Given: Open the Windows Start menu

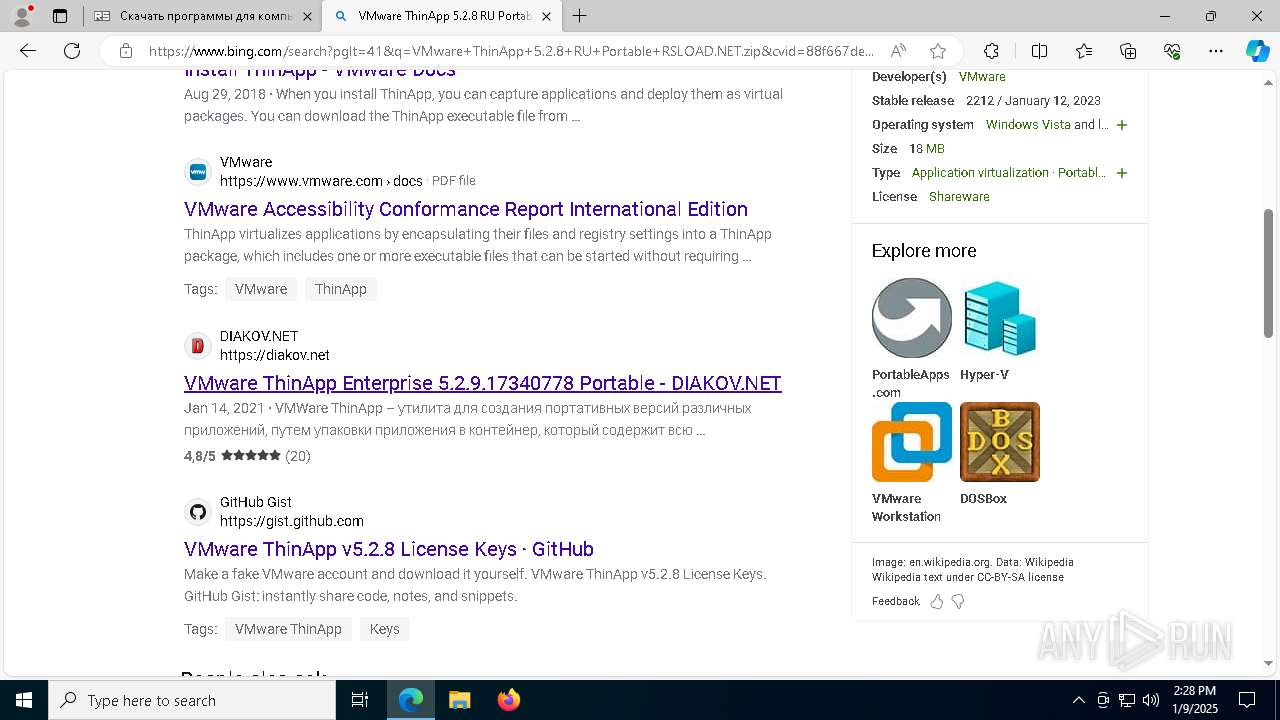Looking at the screenshot, I should [24, 700].
